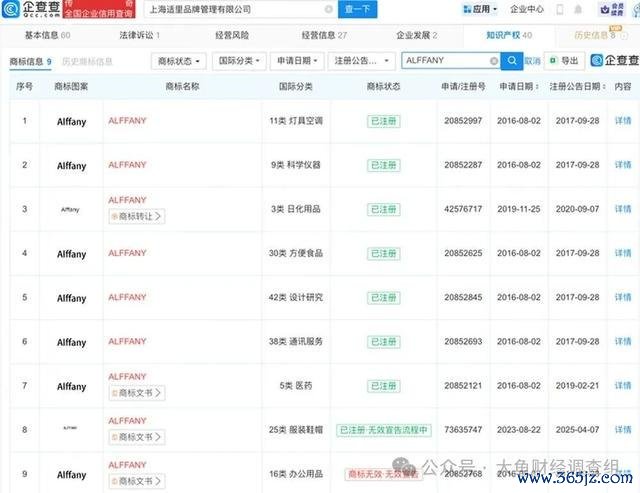Open the 注册公告 filter dropdown
Screen dimensions: 640x493
click(x=361, y=61)
